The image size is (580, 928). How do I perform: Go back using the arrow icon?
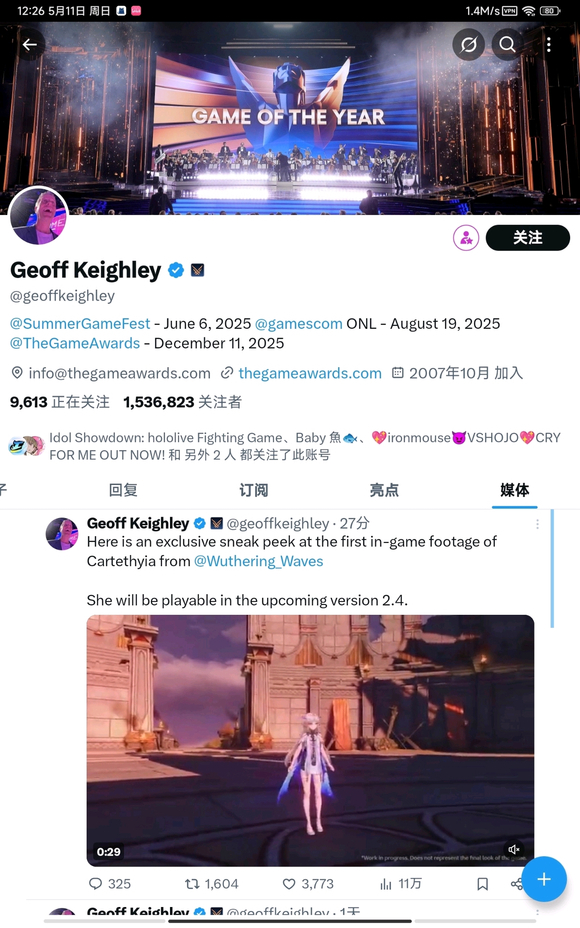[30, 44]
